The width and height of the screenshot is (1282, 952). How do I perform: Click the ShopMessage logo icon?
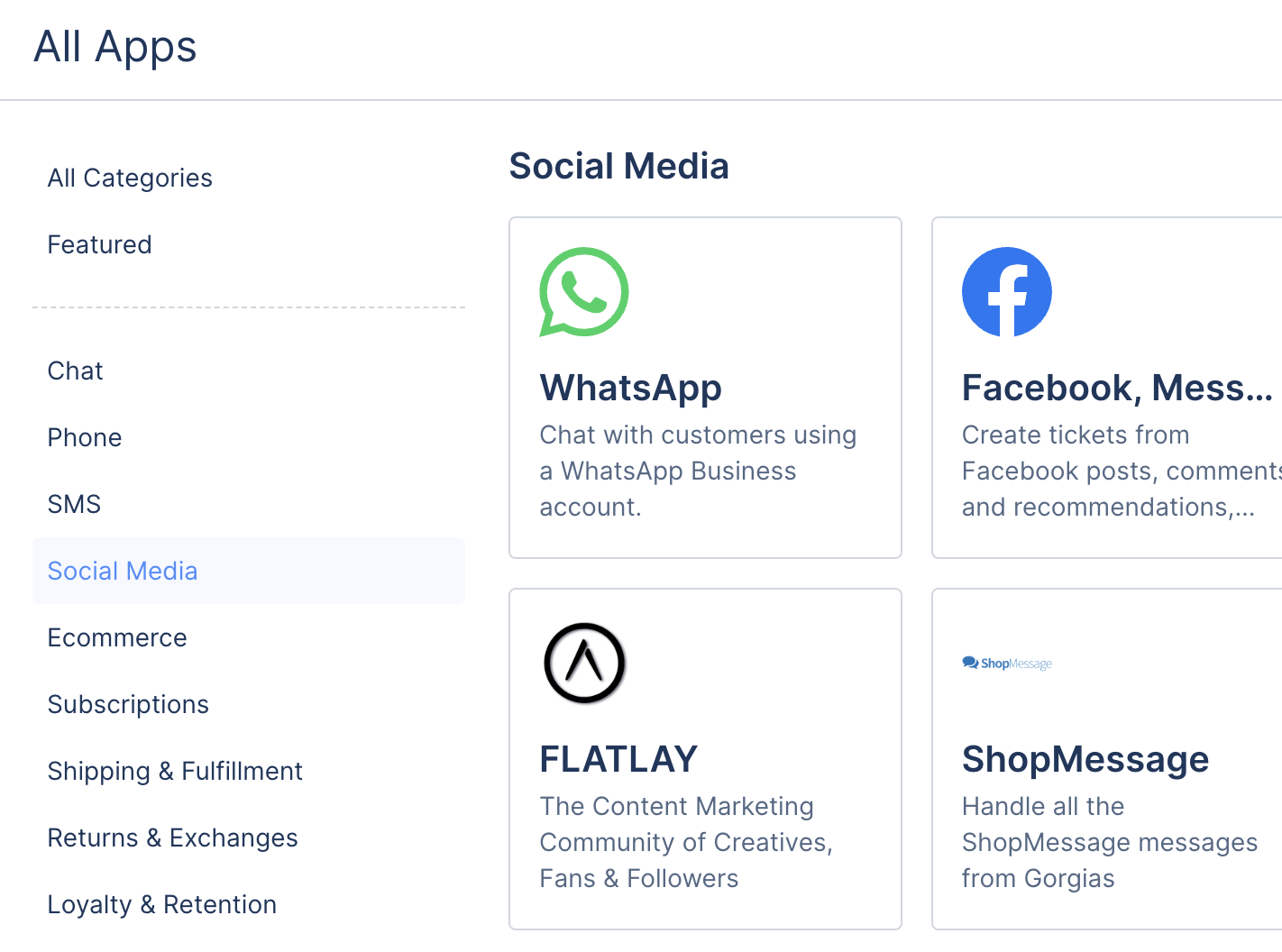coord(1007,664)
